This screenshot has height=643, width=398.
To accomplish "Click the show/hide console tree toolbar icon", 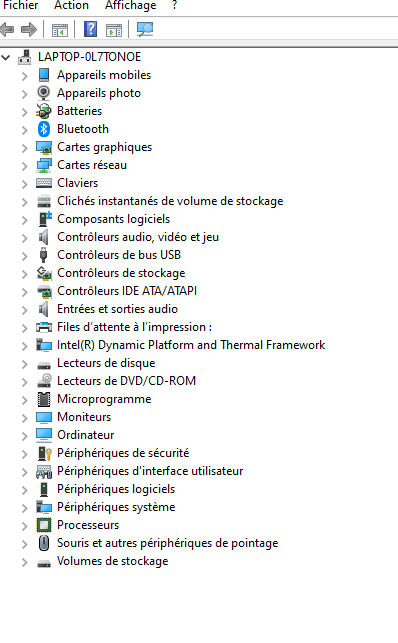I will point(59,30).
